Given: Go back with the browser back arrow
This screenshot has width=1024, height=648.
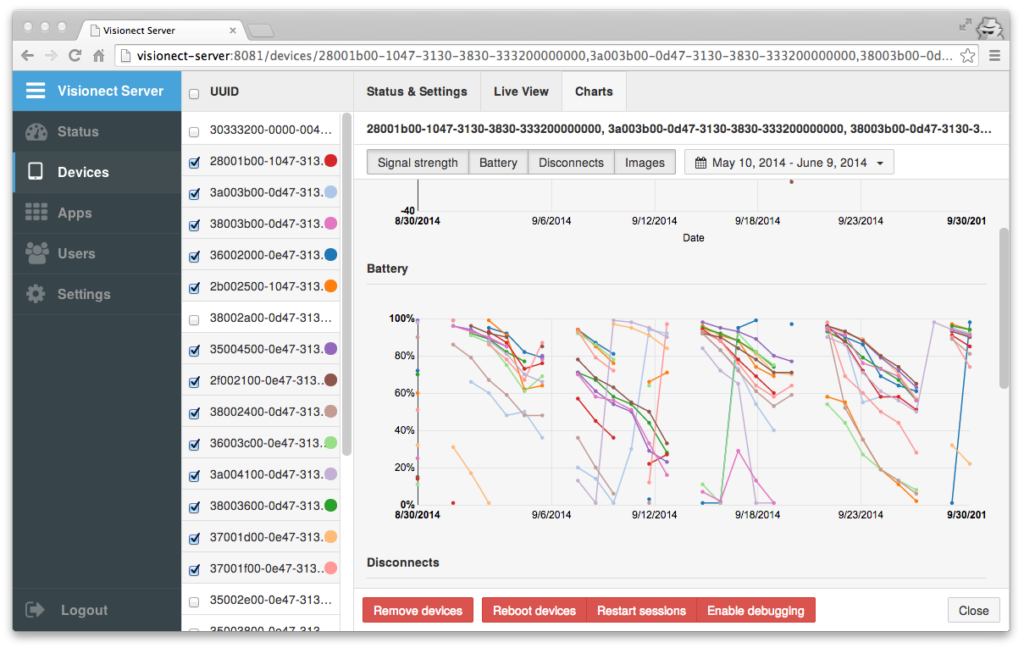Looking at the screenshot, I should point(27,56).
